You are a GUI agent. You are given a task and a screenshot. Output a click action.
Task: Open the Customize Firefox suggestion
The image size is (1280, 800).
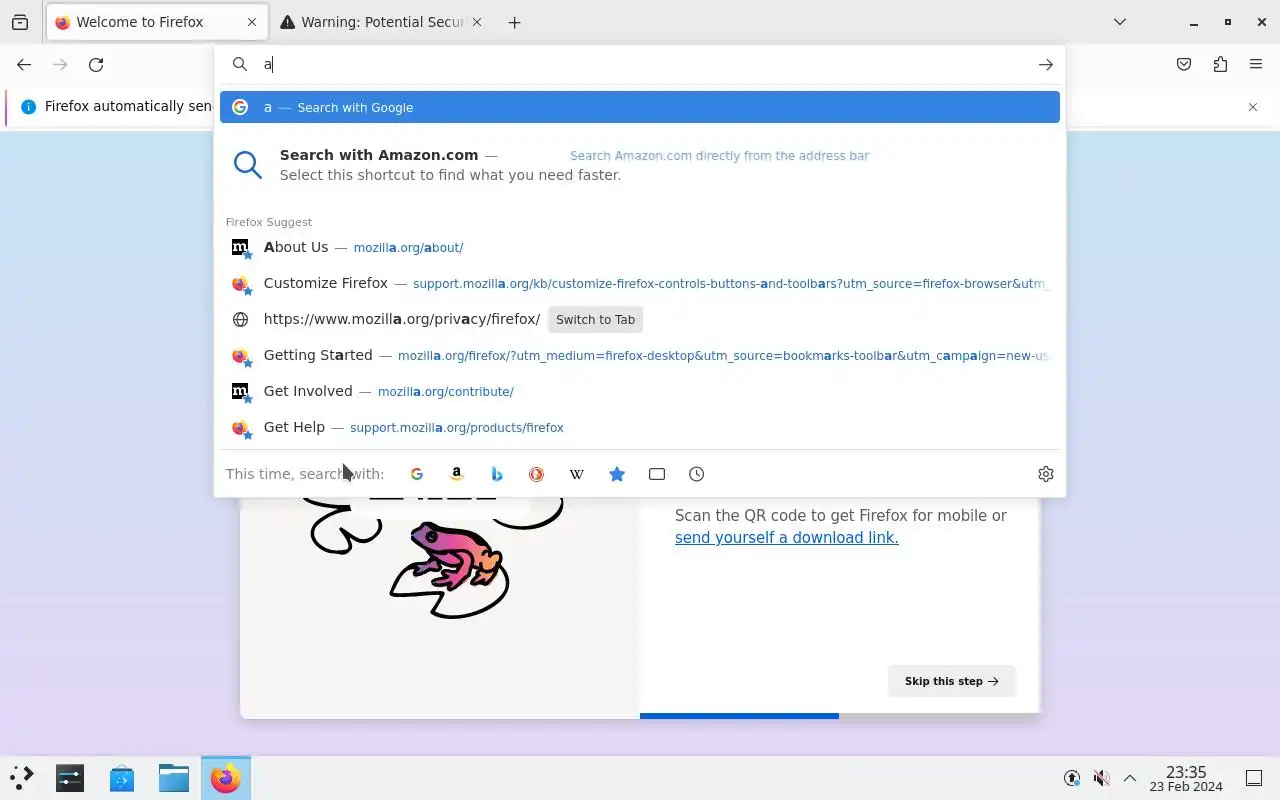(640, 283)
